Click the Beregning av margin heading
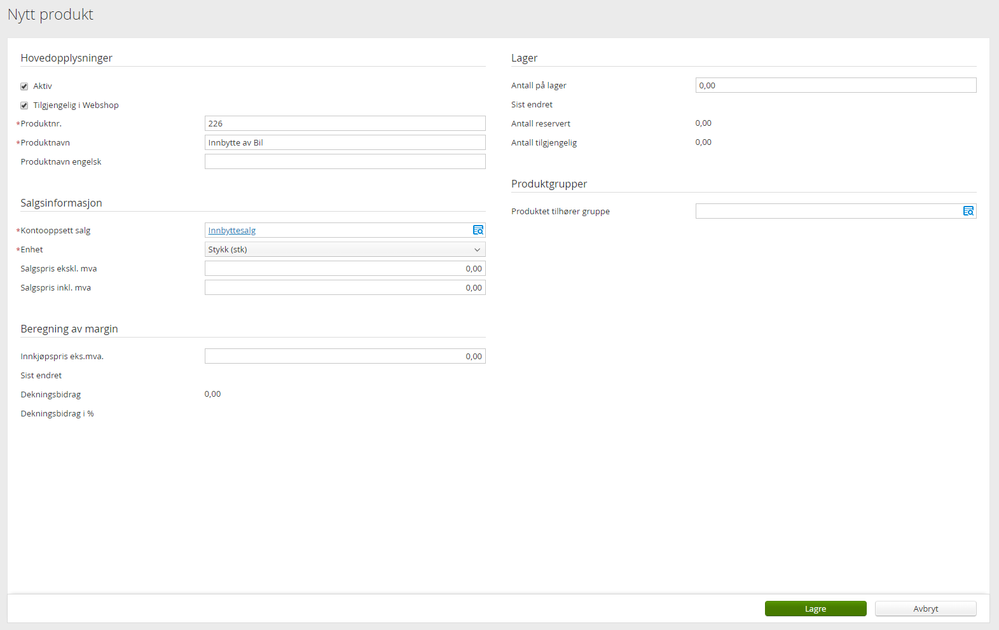 tap(69, 329)
